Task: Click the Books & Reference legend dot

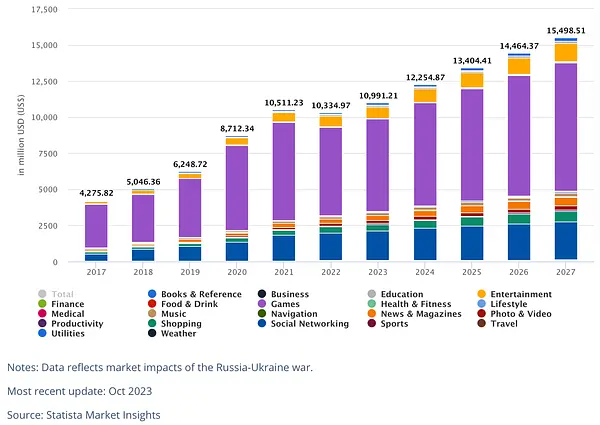Action: (152, 294)
